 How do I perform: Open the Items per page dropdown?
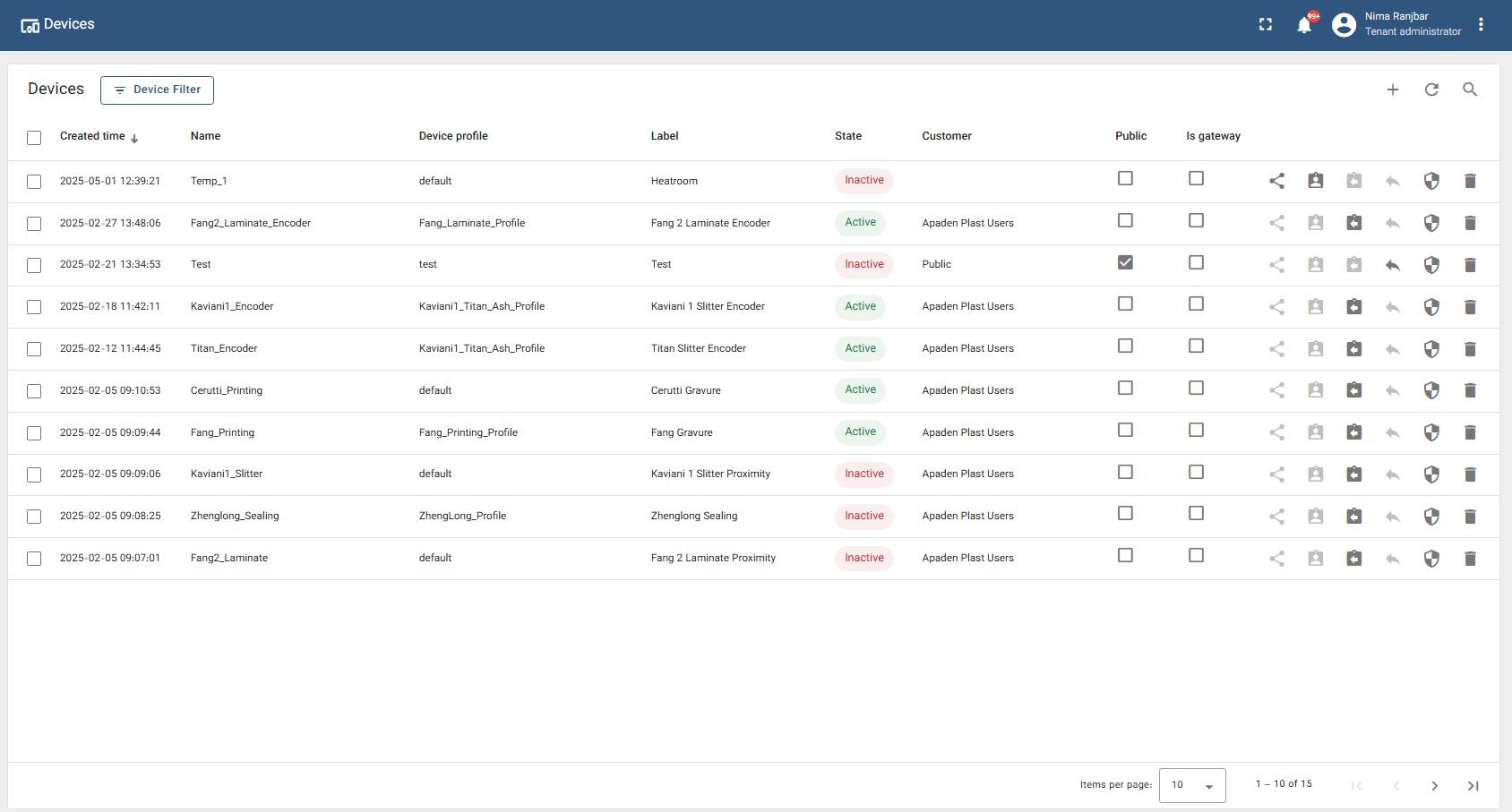click(1191, 785)
